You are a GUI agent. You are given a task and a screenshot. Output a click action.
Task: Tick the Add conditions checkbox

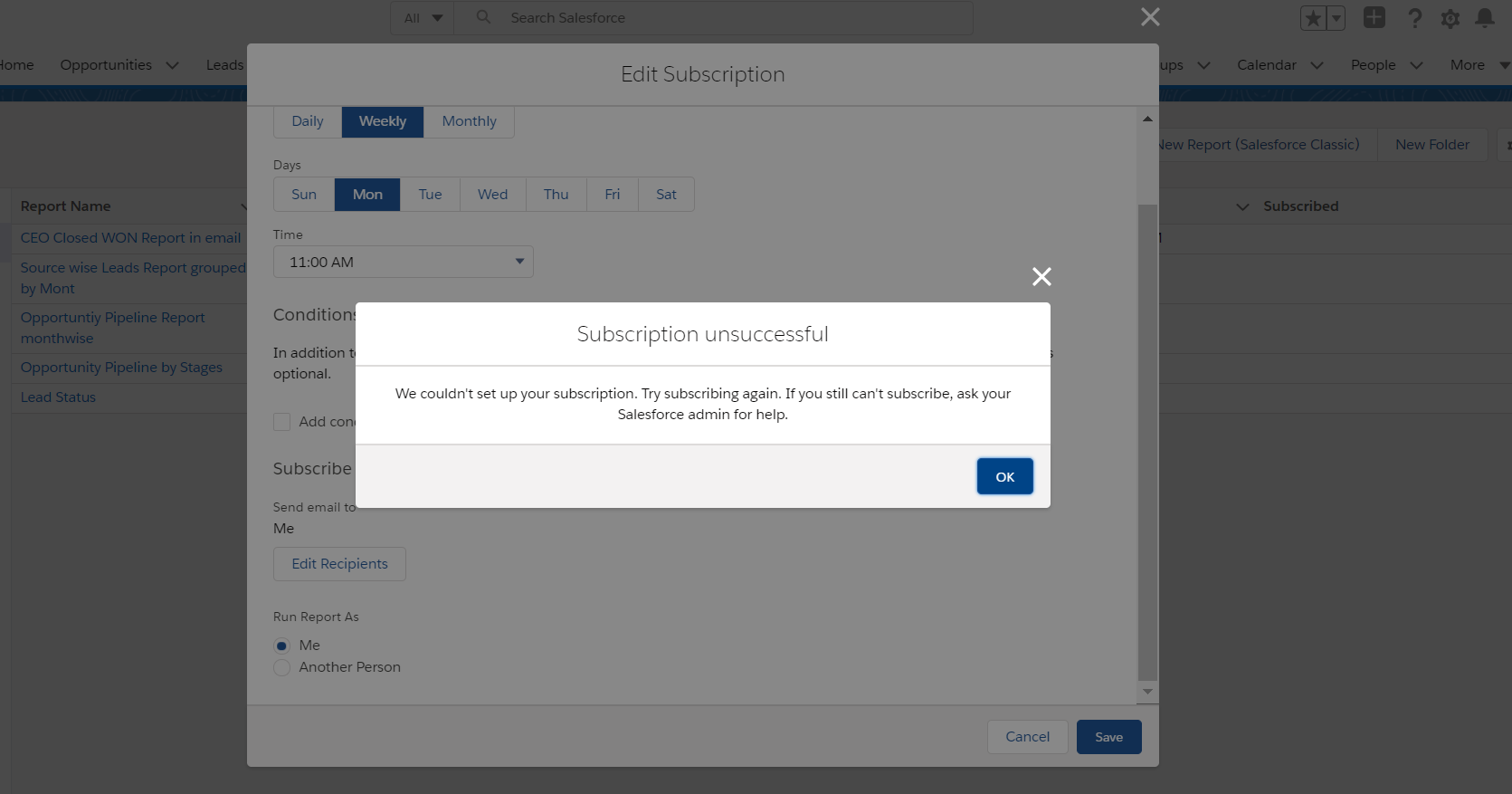click(x=282, y=422)
